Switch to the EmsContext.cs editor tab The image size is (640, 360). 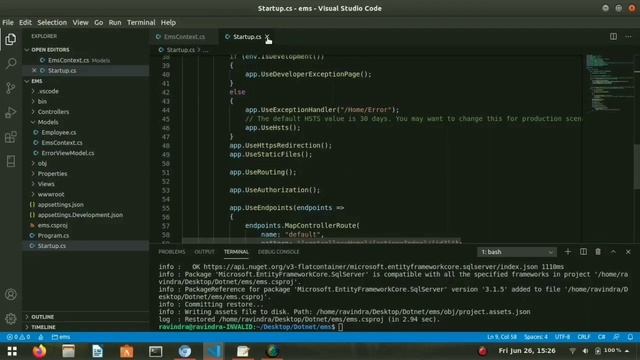point(184,37)
